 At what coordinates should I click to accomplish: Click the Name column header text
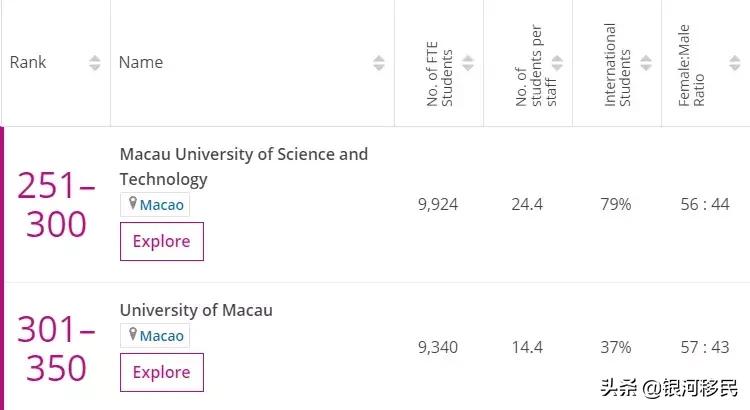(141, 62)
